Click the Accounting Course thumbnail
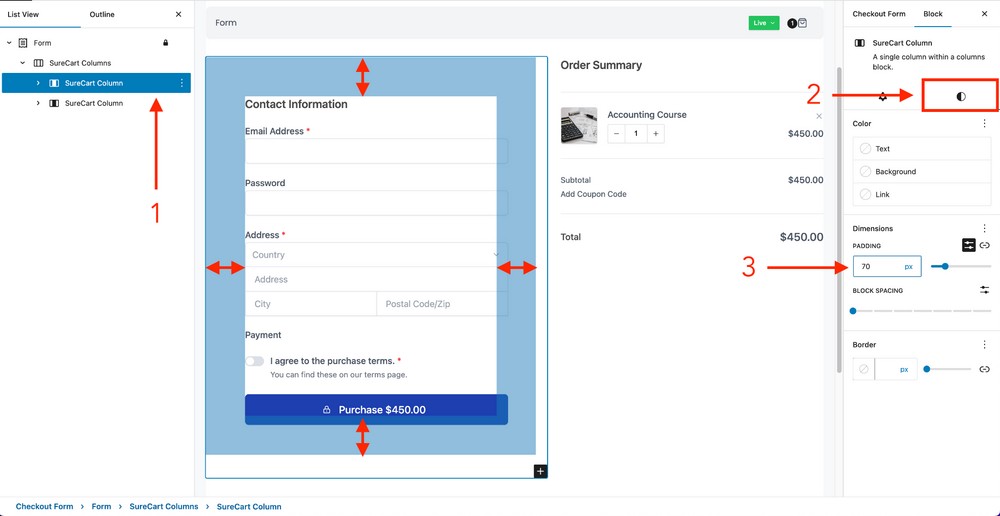This screenshot has width=1000, height=516. pos(579,125)
